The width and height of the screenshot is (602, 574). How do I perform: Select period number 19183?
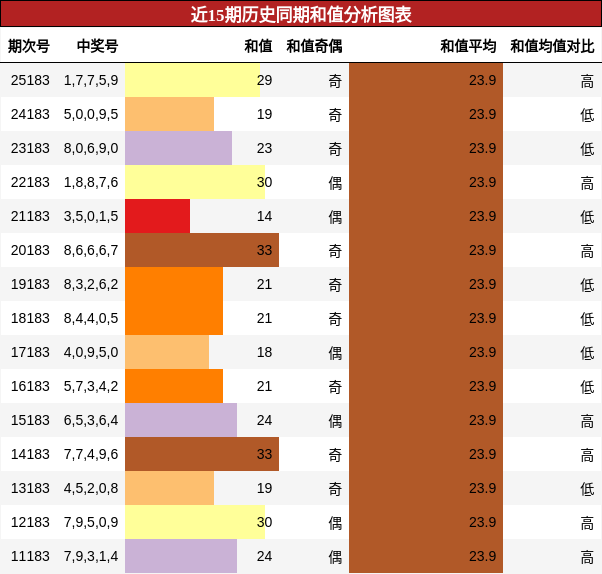point(30,284)
